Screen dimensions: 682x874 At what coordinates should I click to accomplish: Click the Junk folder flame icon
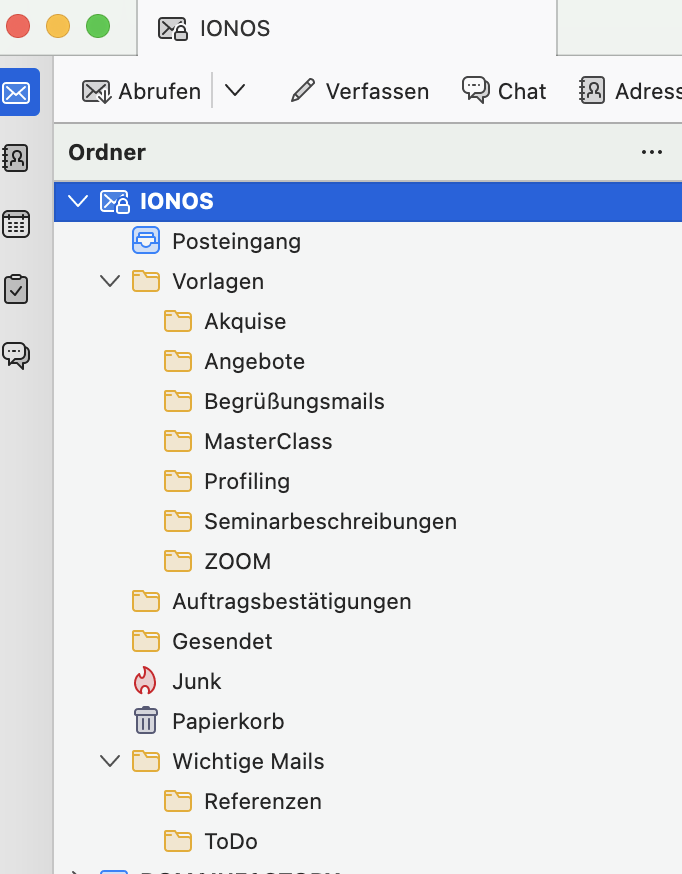[x=146, y=681]
